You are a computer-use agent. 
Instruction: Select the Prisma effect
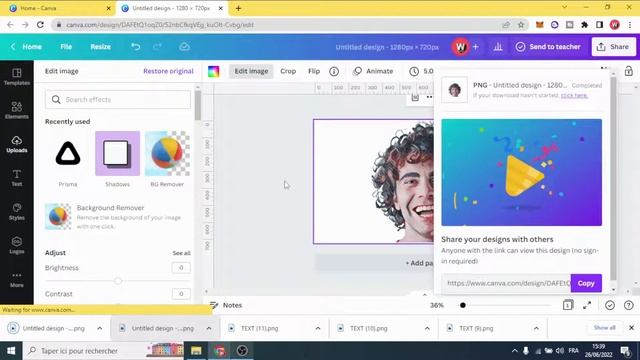(x=68, y=153)
